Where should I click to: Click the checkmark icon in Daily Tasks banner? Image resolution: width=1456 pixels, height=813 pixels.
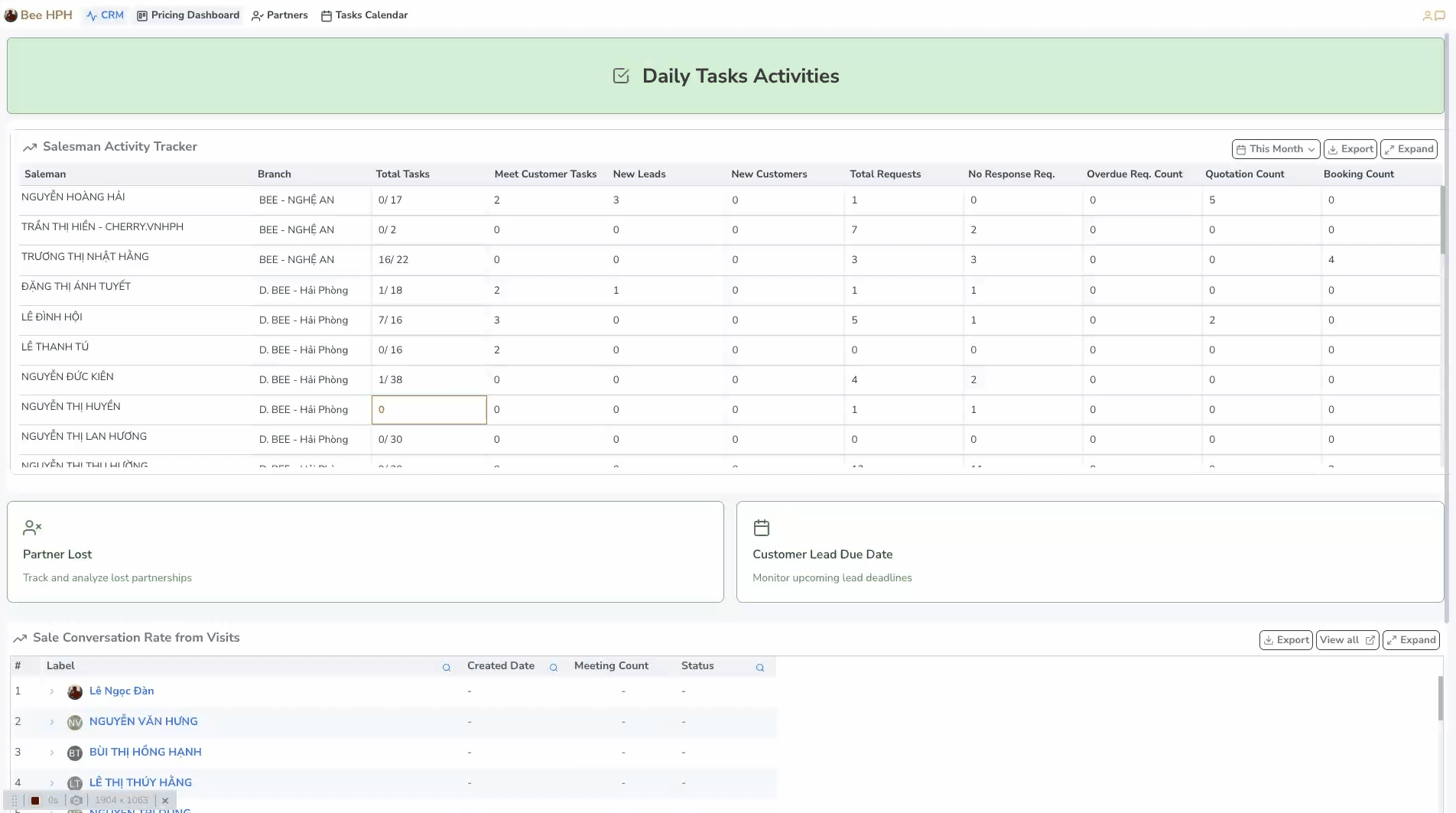pyautogui.click(x=620, y=76)
